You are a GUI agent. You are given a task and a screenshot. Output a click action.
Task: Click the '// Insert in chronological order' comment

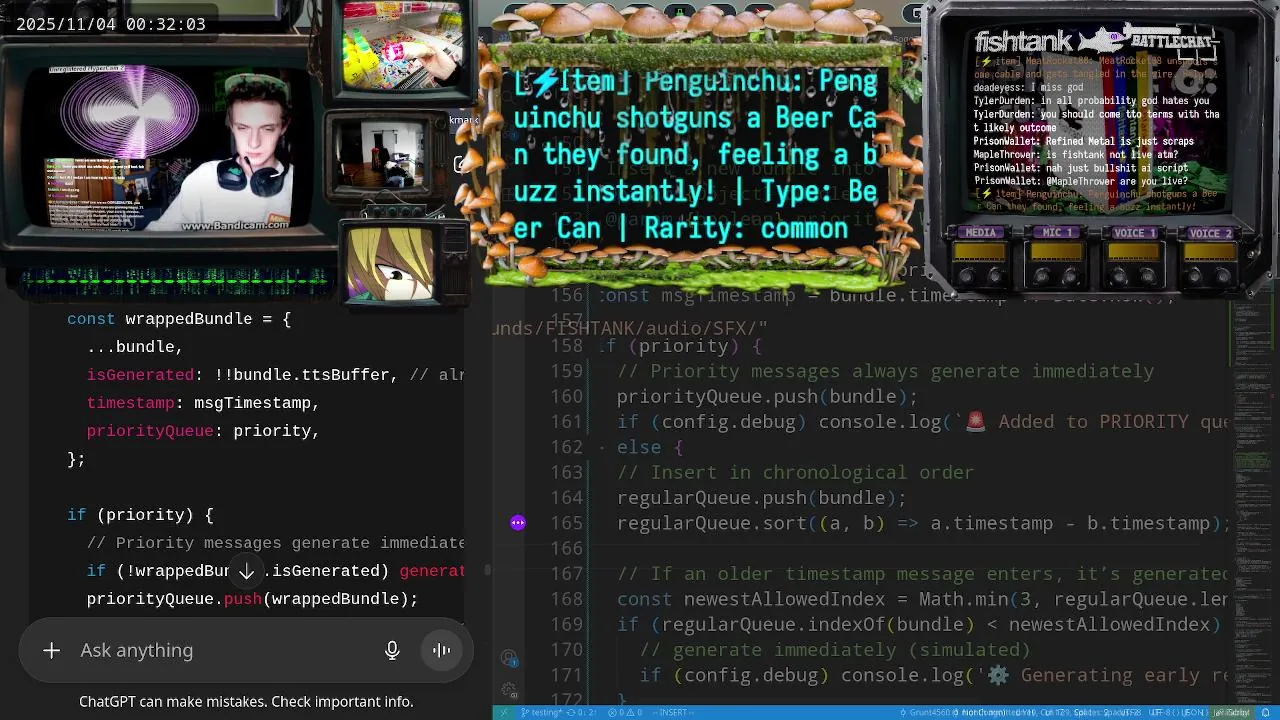tap(796, 472)
